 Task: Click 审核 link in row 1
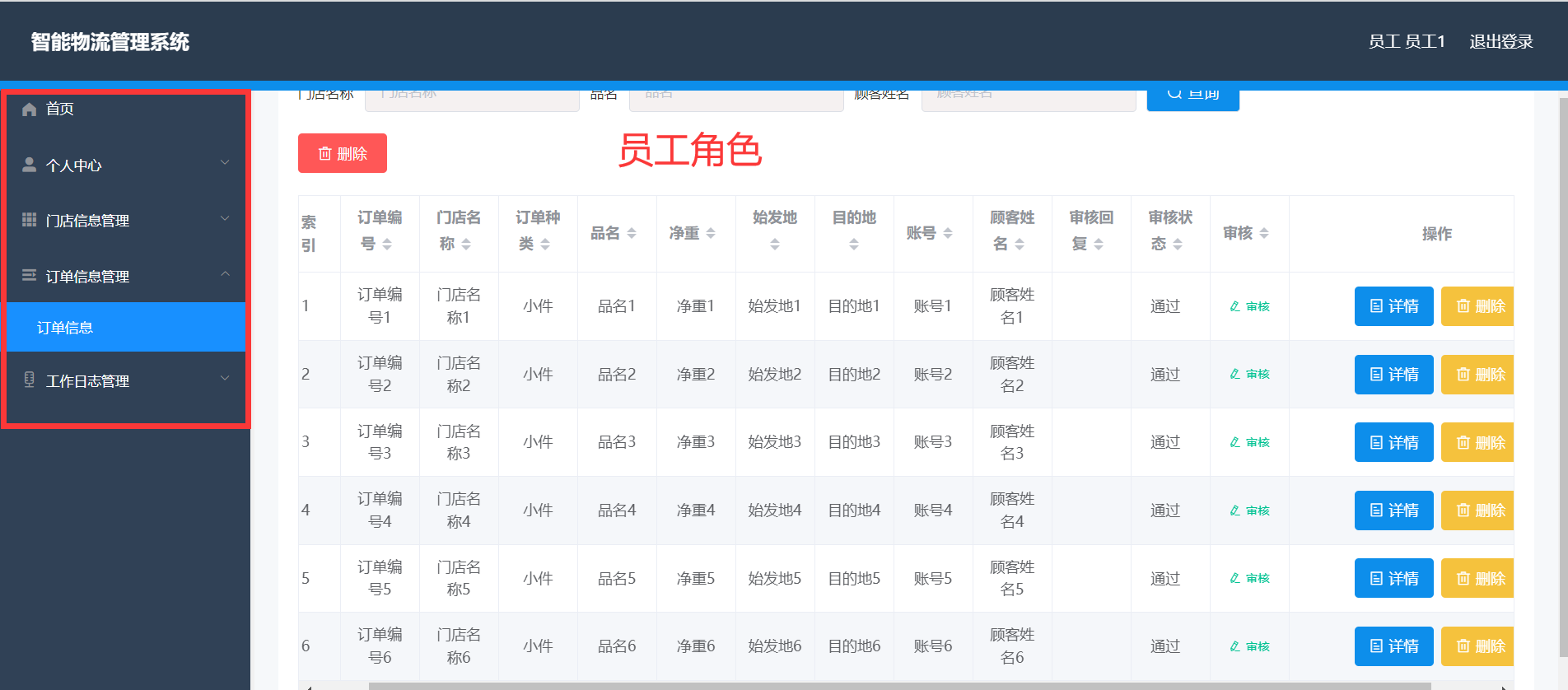[x=1249, y=306]
